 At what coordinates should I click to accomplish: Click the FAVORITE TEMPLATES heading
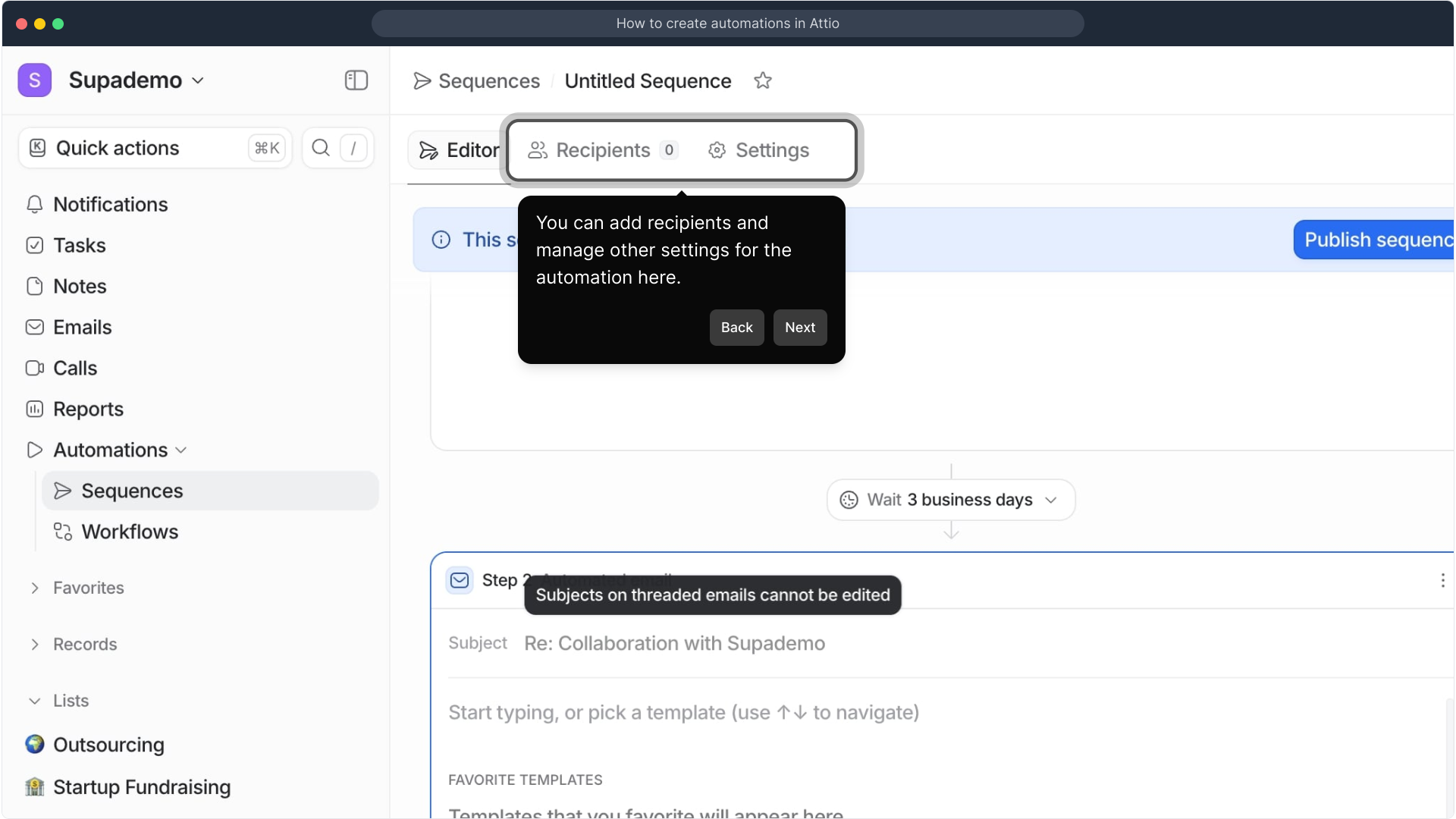tap(526, 780)
